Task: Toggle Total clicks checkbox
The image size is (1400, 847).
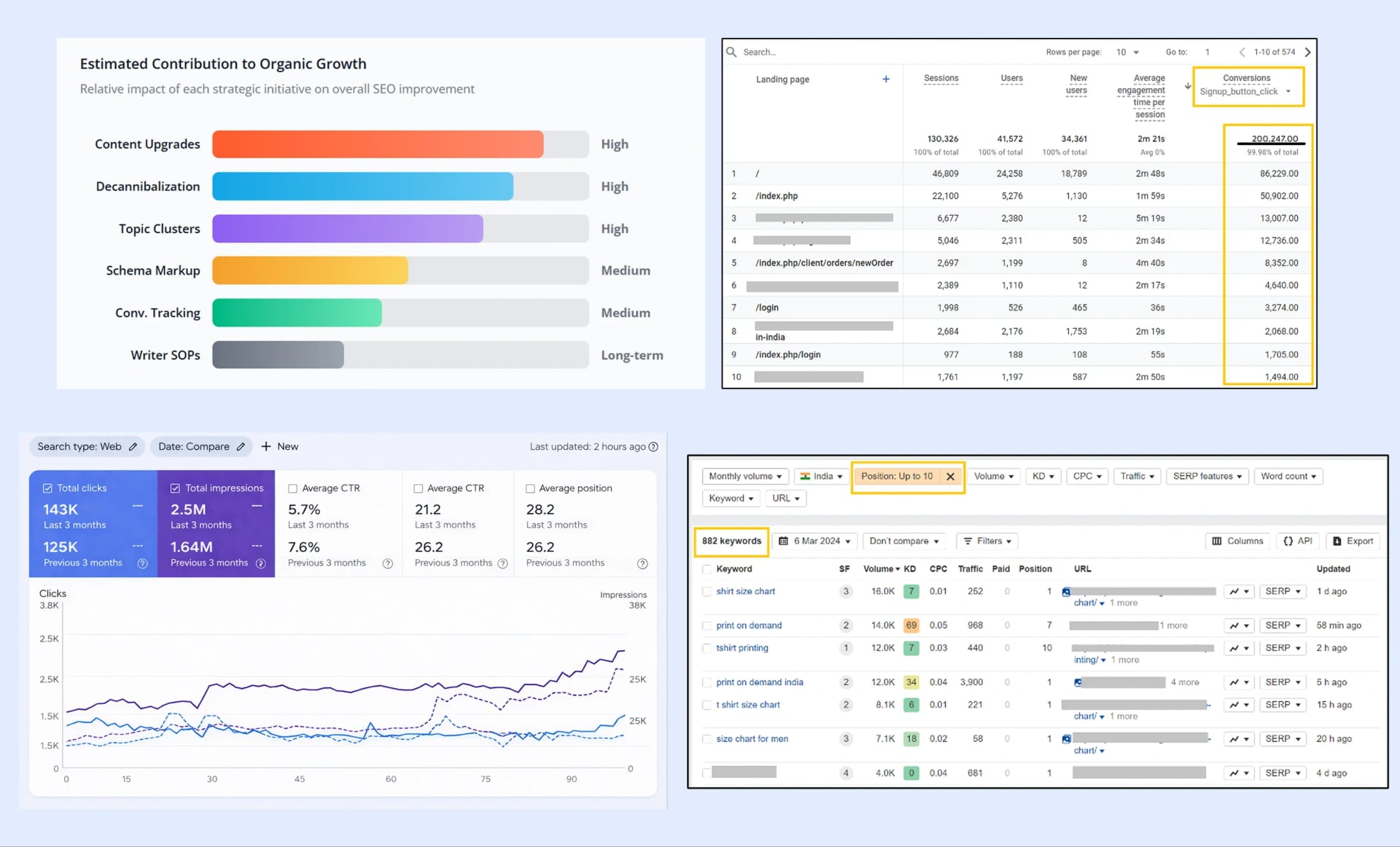Action: point(47,488)
